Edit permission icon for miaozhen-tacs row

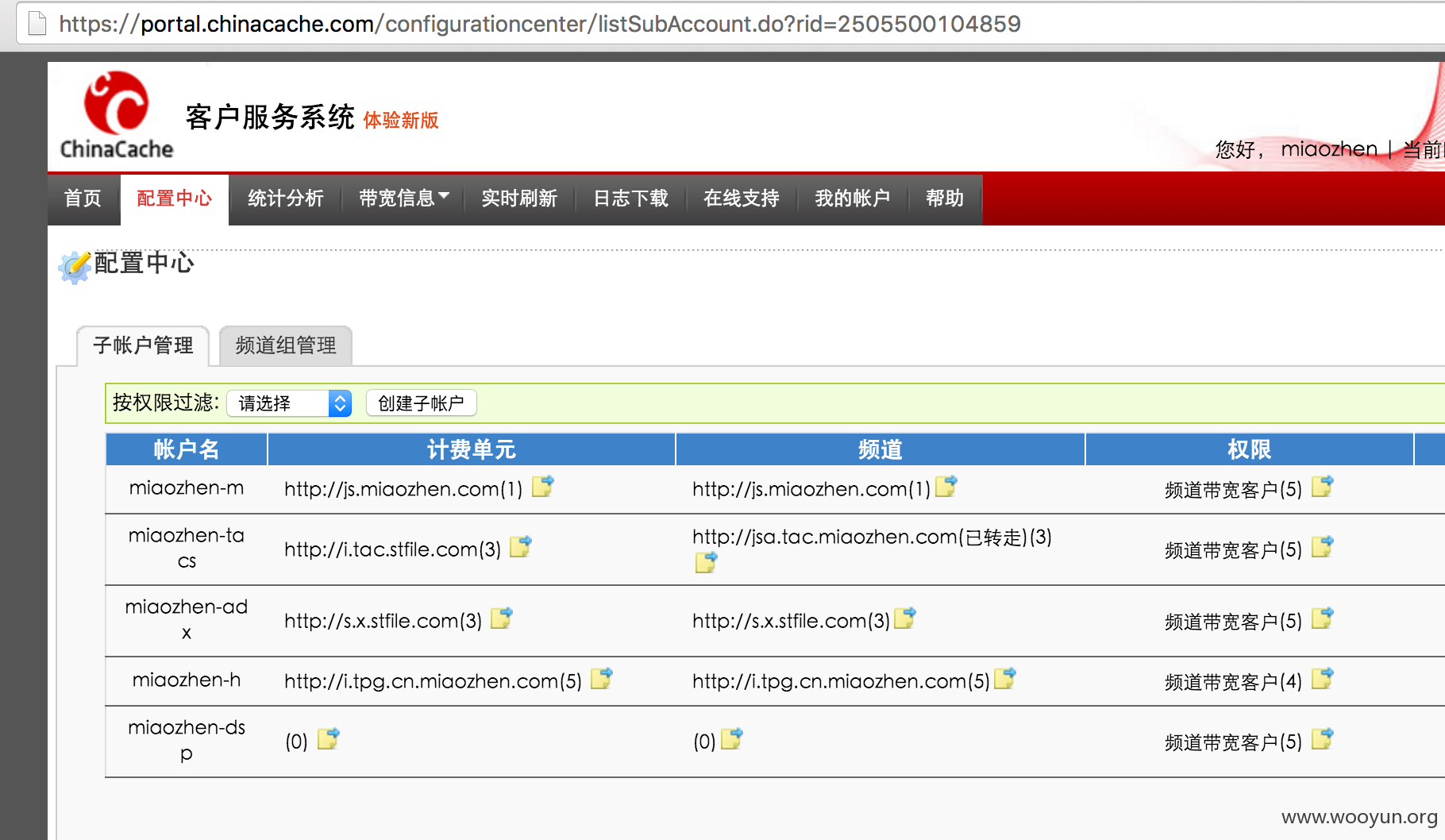(x=1323, y=546)
